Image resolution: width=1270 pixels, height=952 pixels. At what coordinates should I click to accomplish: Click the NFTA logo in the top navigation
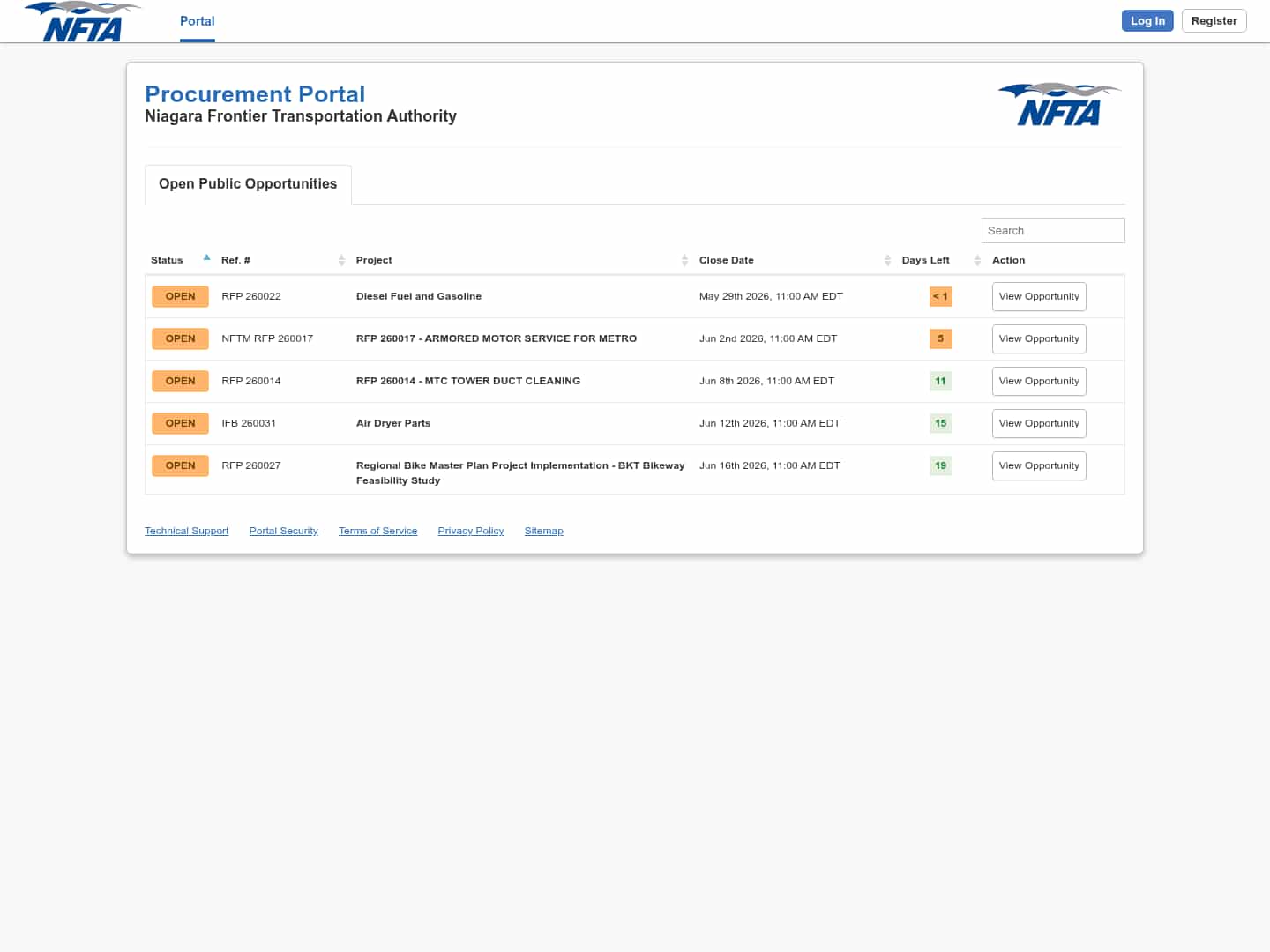point(82,21)
